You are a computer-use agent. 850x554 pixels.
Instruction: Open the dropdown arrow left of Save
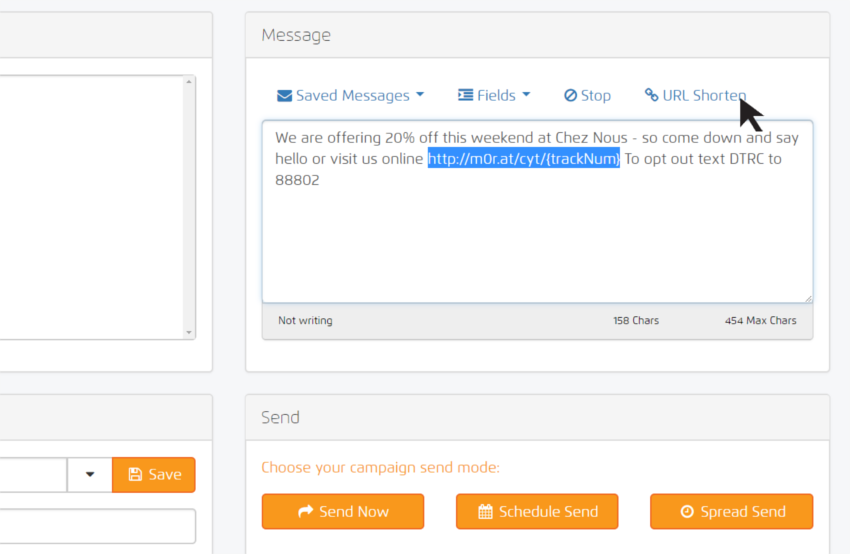point(90,475)
